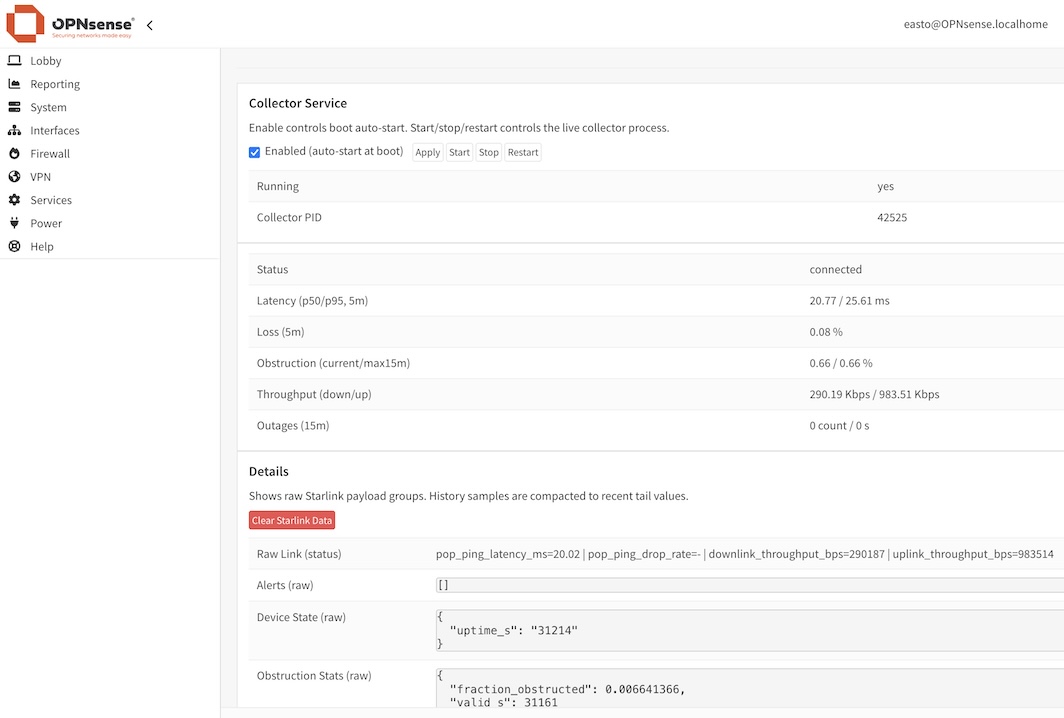This screenshot has height=718, width=1064.
Task: Click the Services gear icon
Action: click(14, 200)
